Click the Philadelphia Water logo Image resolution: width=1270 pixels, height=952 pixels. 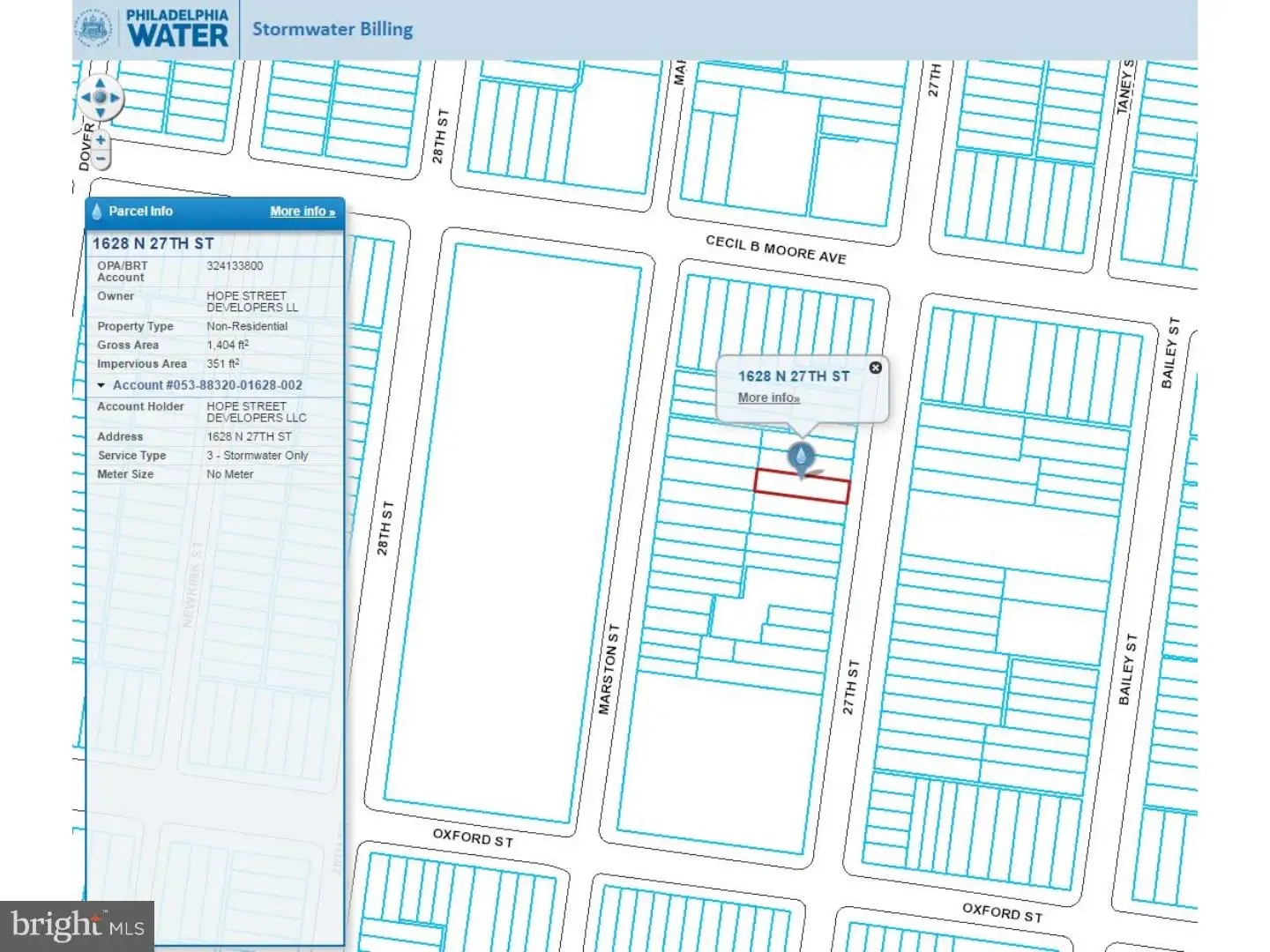pos(176,28)
